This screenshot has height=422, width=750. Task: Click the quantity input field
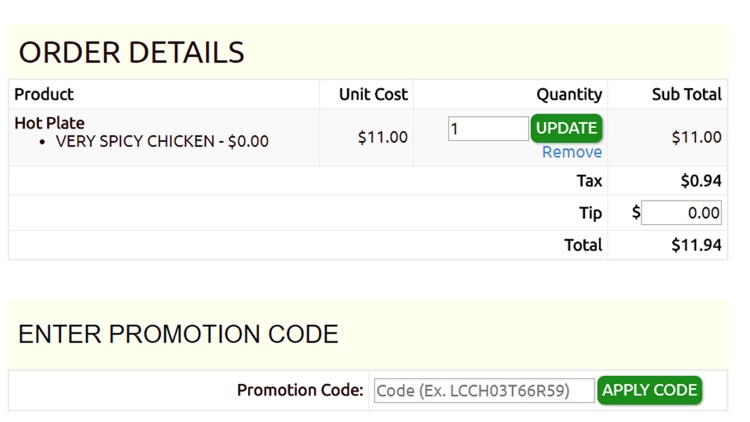click(x=487, y=128)
